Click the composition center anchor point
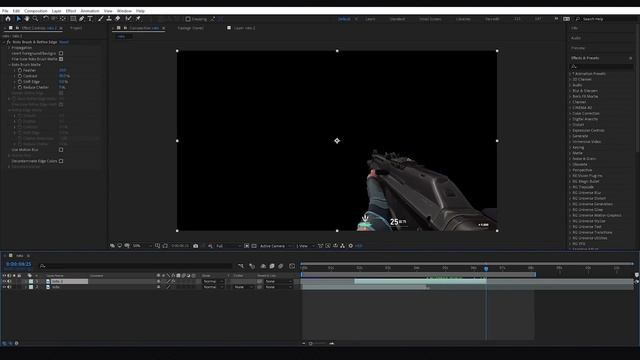The height and width of the screenshot is (360, 640). click(x=337, y=141)
